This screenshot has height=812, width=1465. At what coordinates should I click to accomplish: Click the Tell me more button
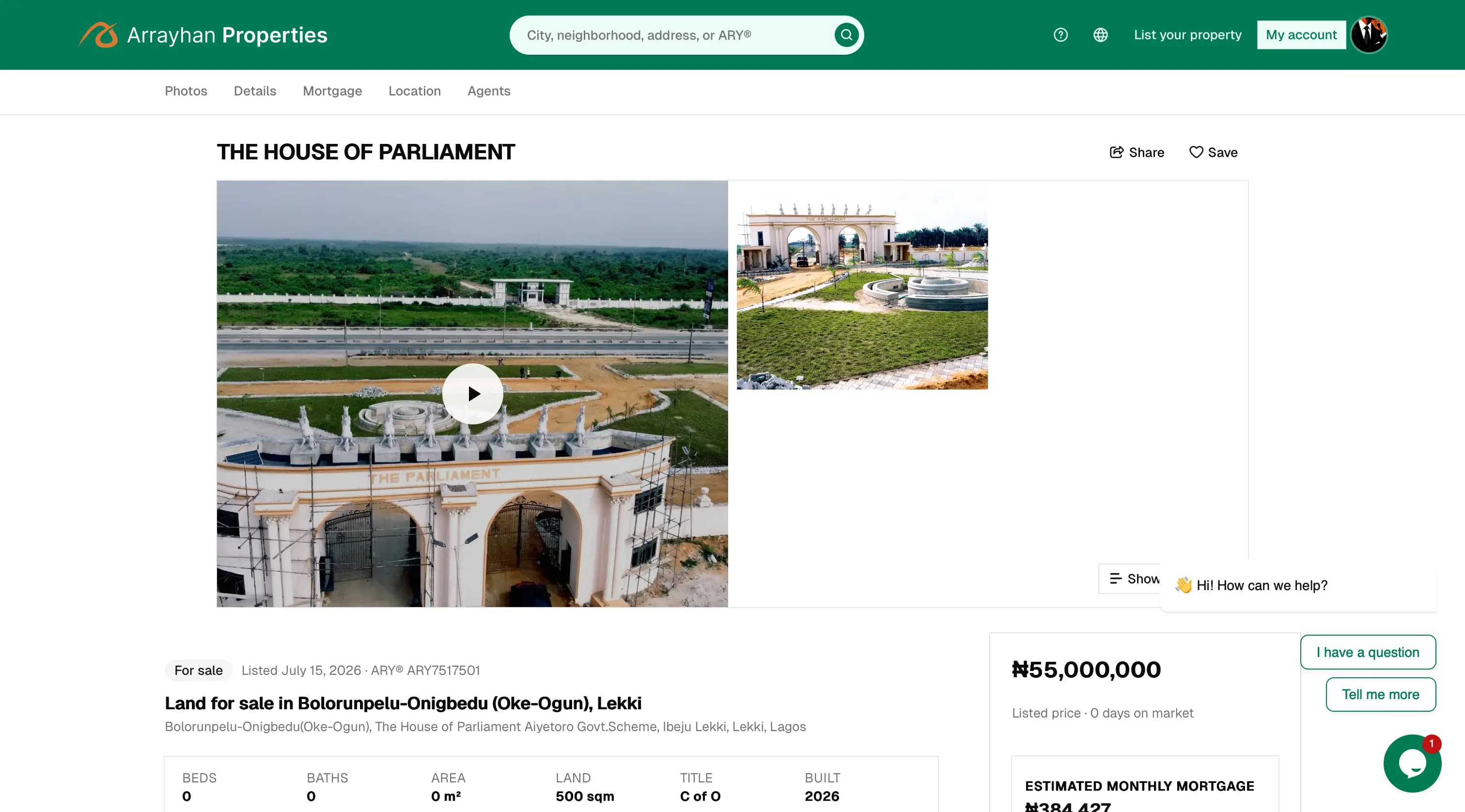[x=1380, y=694]
